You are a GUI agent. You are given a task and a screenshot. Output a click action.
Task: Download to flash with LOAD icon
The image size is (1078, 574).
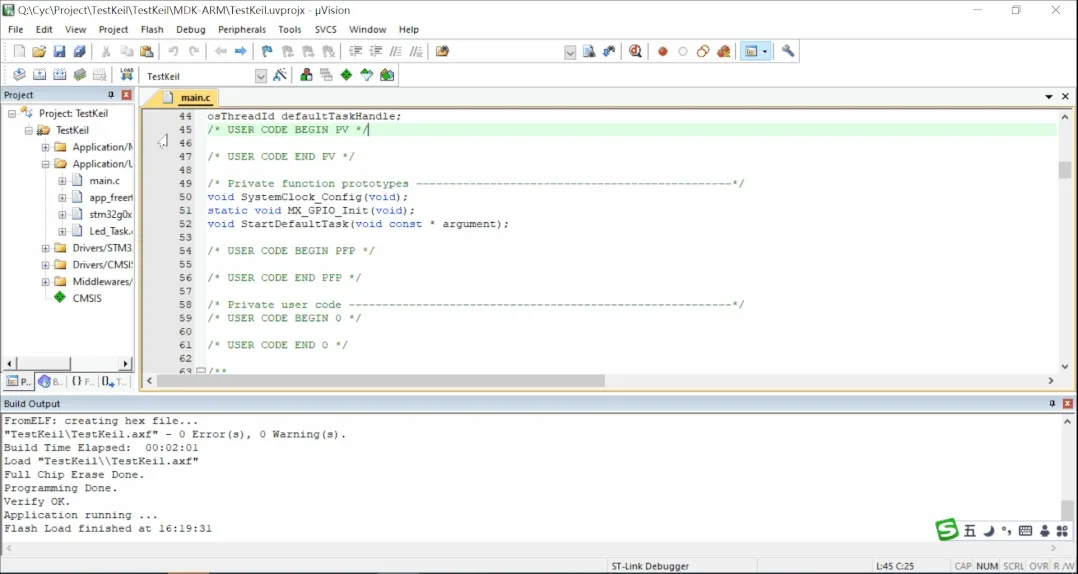pyautogui.click(x=126, y=75)
